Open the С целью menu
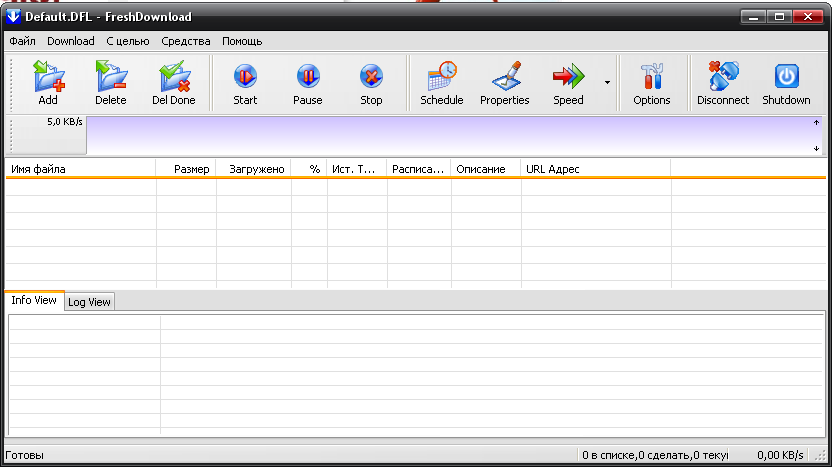The image size is (832, 467). coord(128,41)
